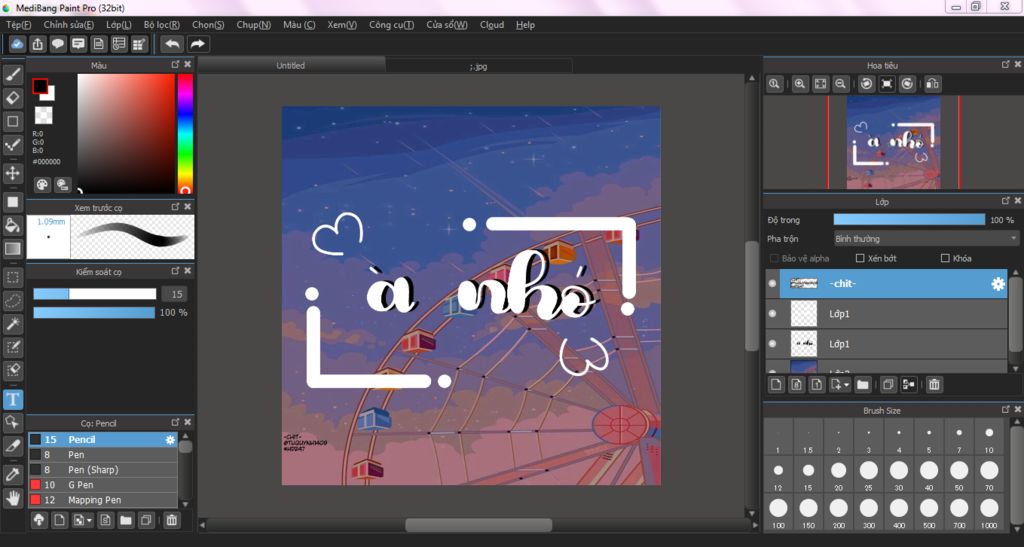Close the Hoa tiêu navigator panel
Screen dimensions: 1024x547
click(x=1017, y=65)
